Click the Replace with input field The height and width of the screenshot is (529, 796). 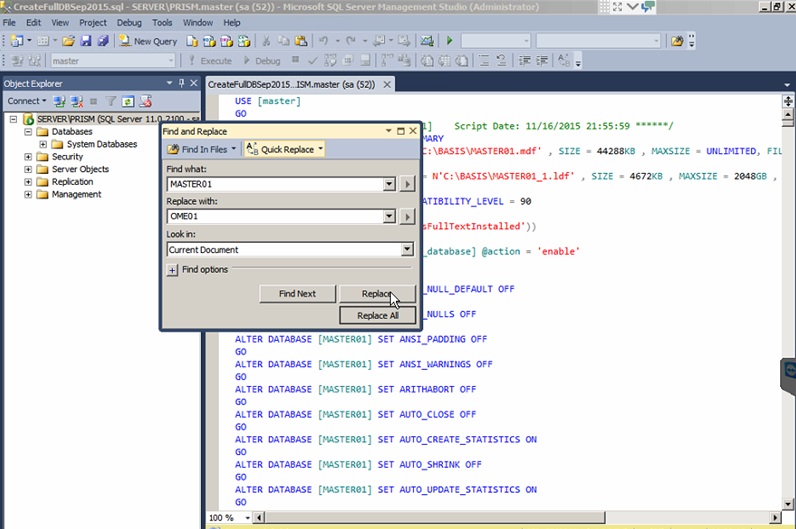tap(275, 216)
